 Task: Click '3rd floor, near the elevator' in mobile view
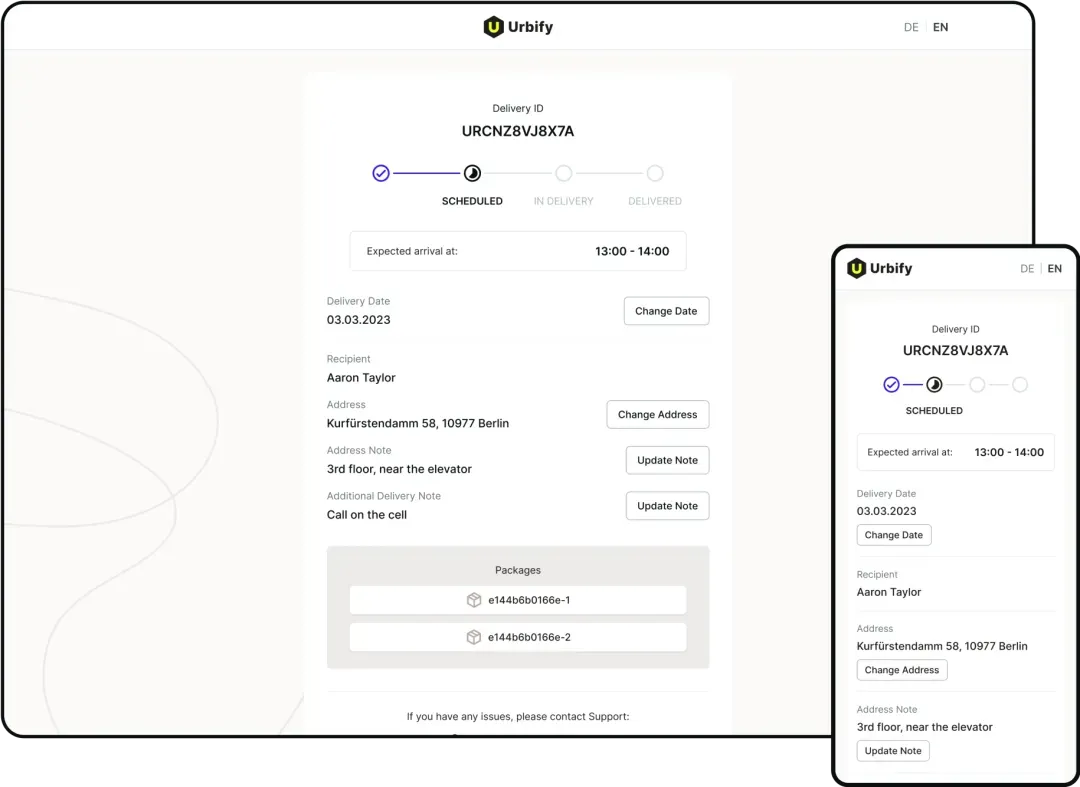[924, 727]
